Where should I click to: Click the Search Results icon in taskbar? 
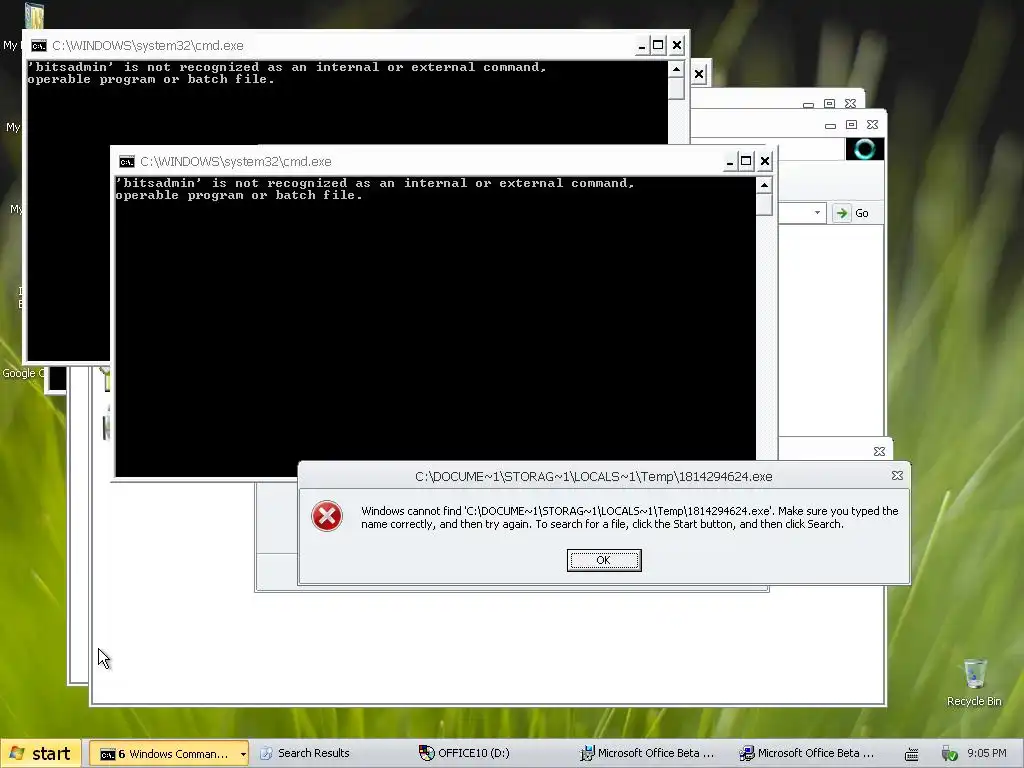[266, 753]
